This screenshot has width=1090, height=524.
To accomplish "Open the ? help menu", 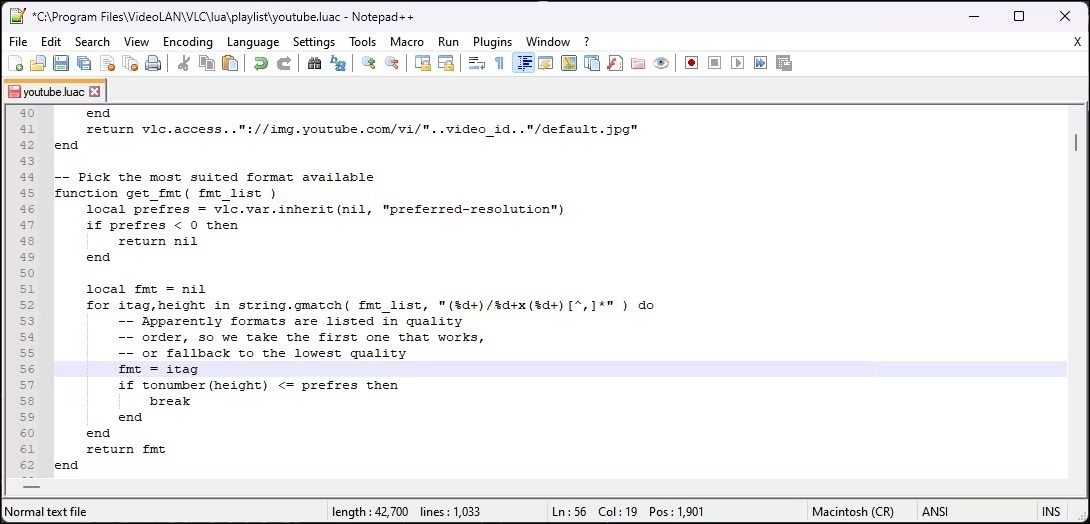I will point(587,42).
